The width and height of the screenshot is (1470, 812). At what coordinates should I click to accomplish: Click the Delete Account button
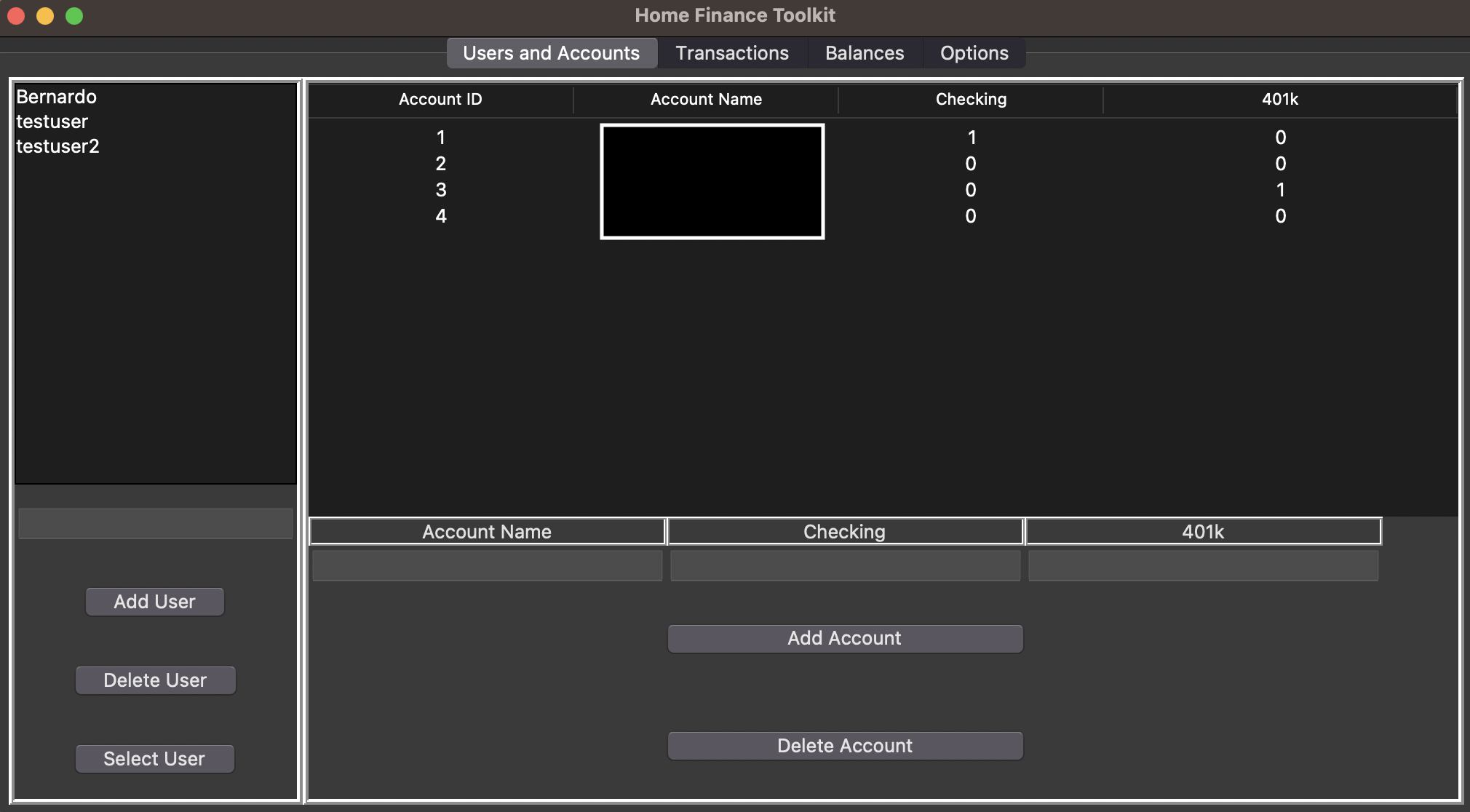845,746
